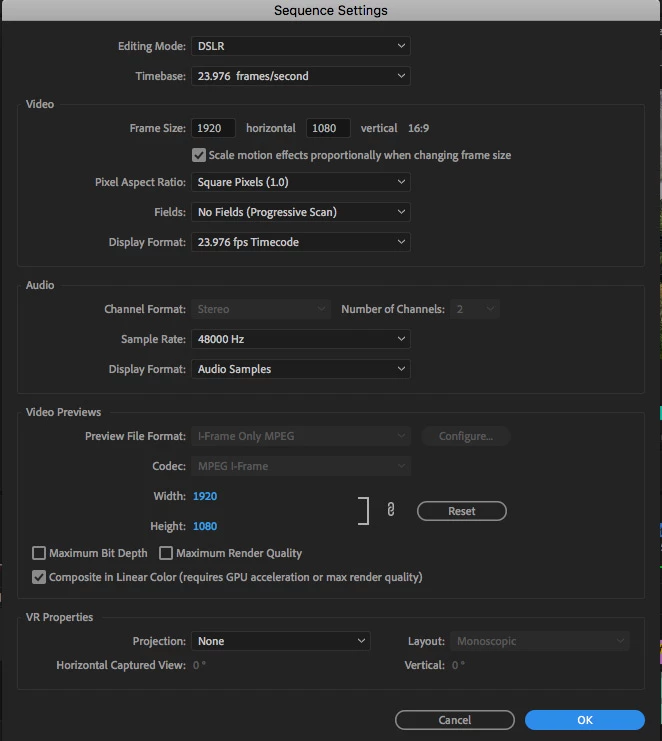
Task: Enable Maximum Render Quality checkbox
Action: (166, 553)
